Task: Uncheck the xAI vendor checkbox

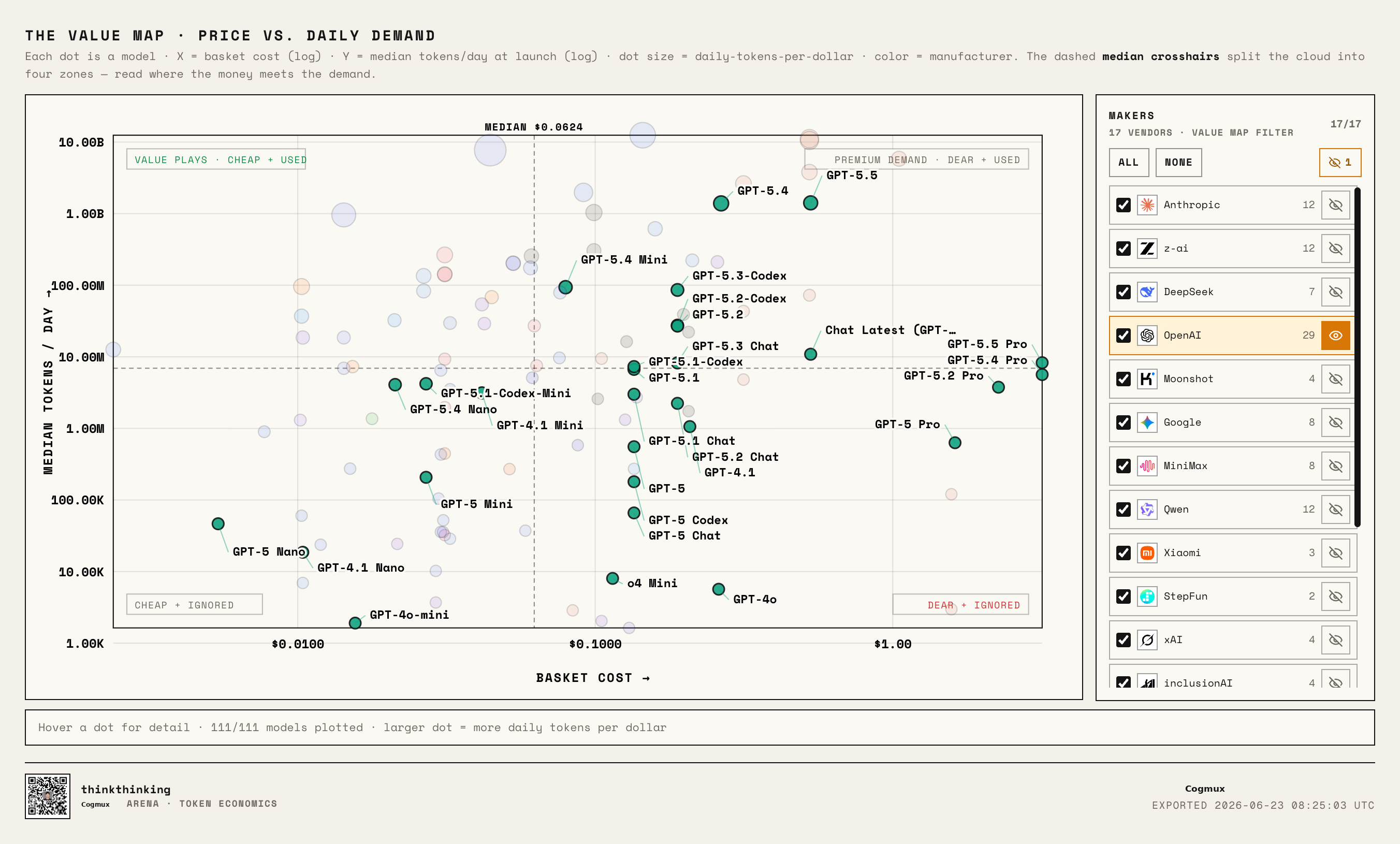Action: (1124, 639)
